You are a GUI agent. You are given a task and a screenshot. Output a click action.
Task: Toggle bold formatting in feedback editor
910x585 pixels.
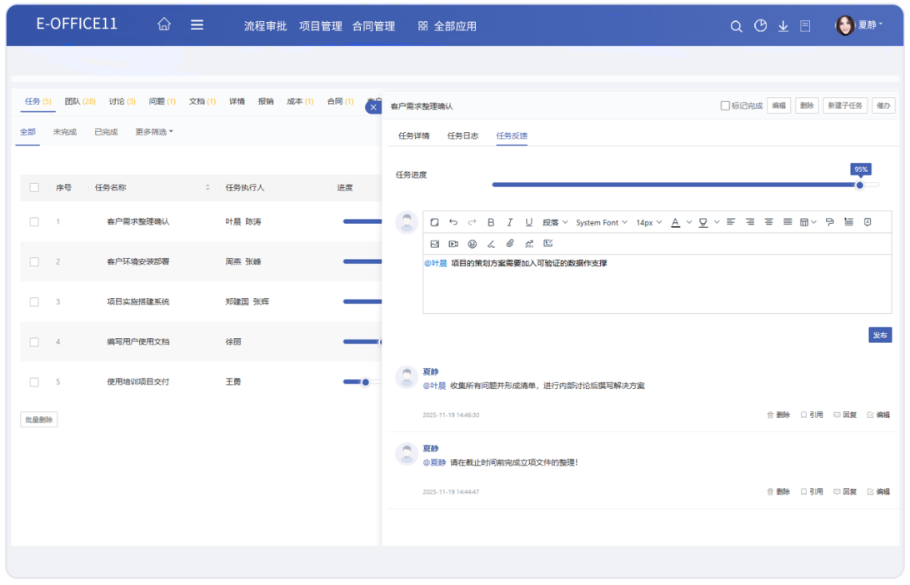pyautogui.click(x=490, y=222)
